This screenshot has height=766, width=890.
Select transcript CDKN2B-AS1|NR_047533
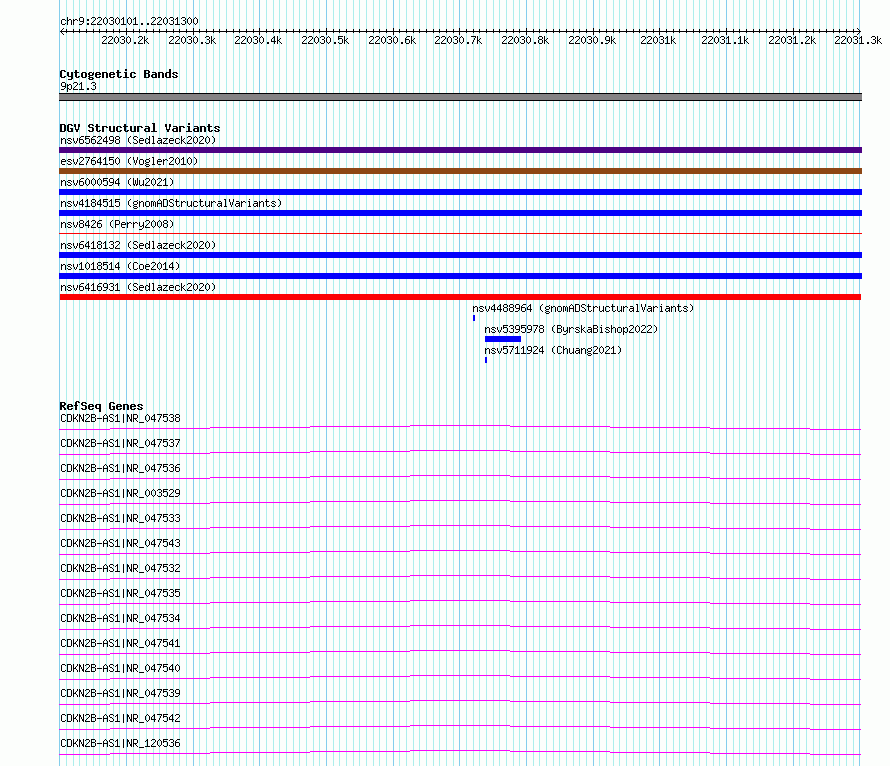[120, 518]
